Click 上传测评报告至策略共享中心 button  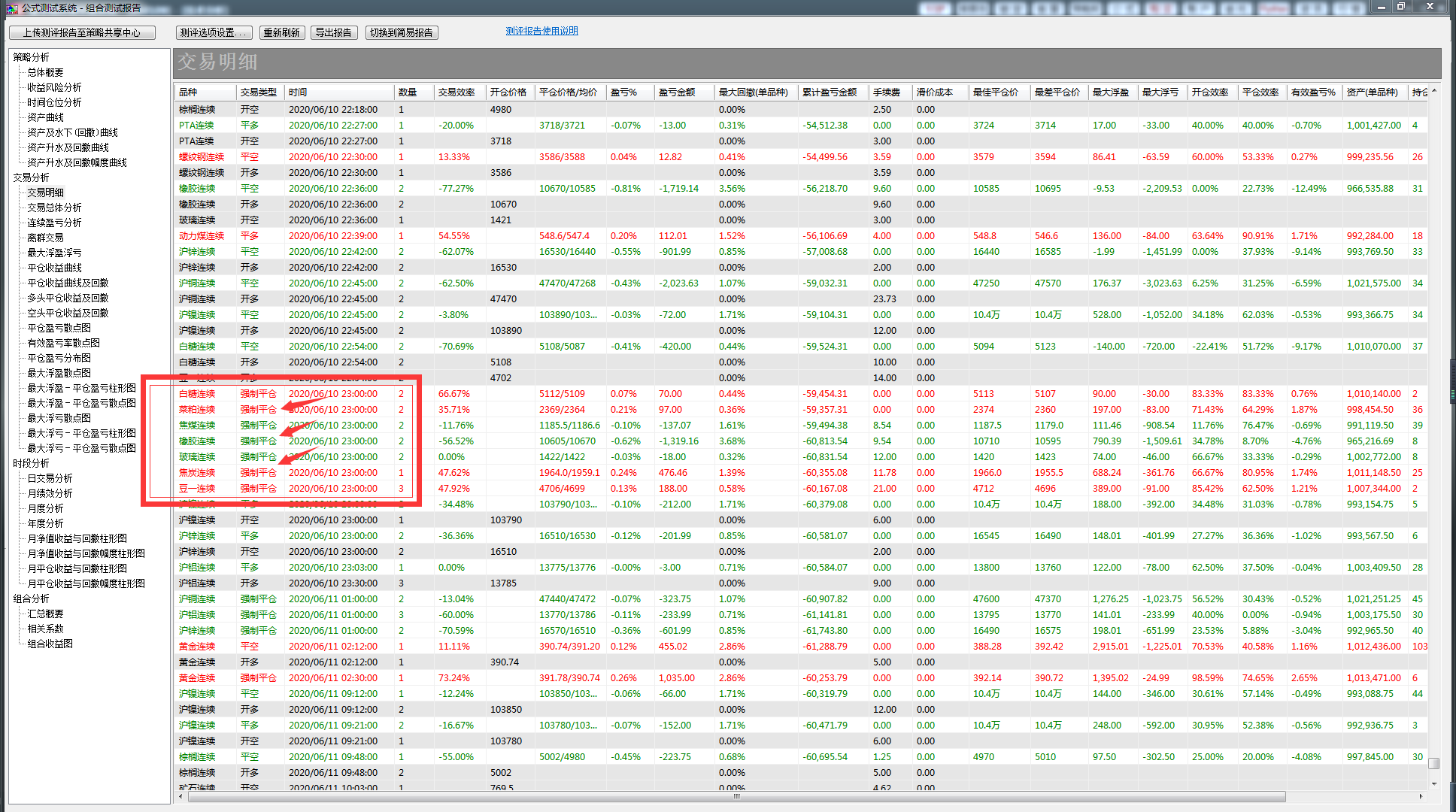pyautogui.click(x=82, y=32)
